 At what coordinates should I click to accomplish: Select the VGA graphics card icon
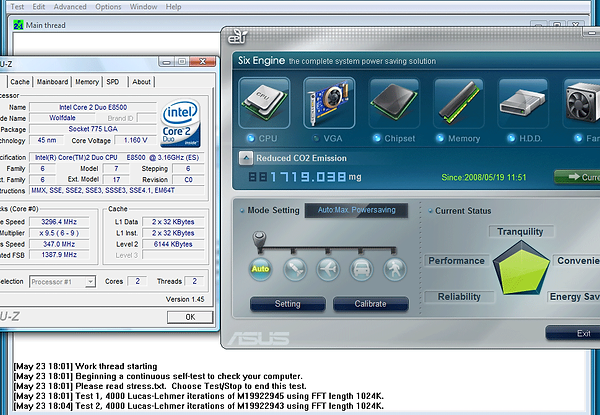(x=329, y=103)
